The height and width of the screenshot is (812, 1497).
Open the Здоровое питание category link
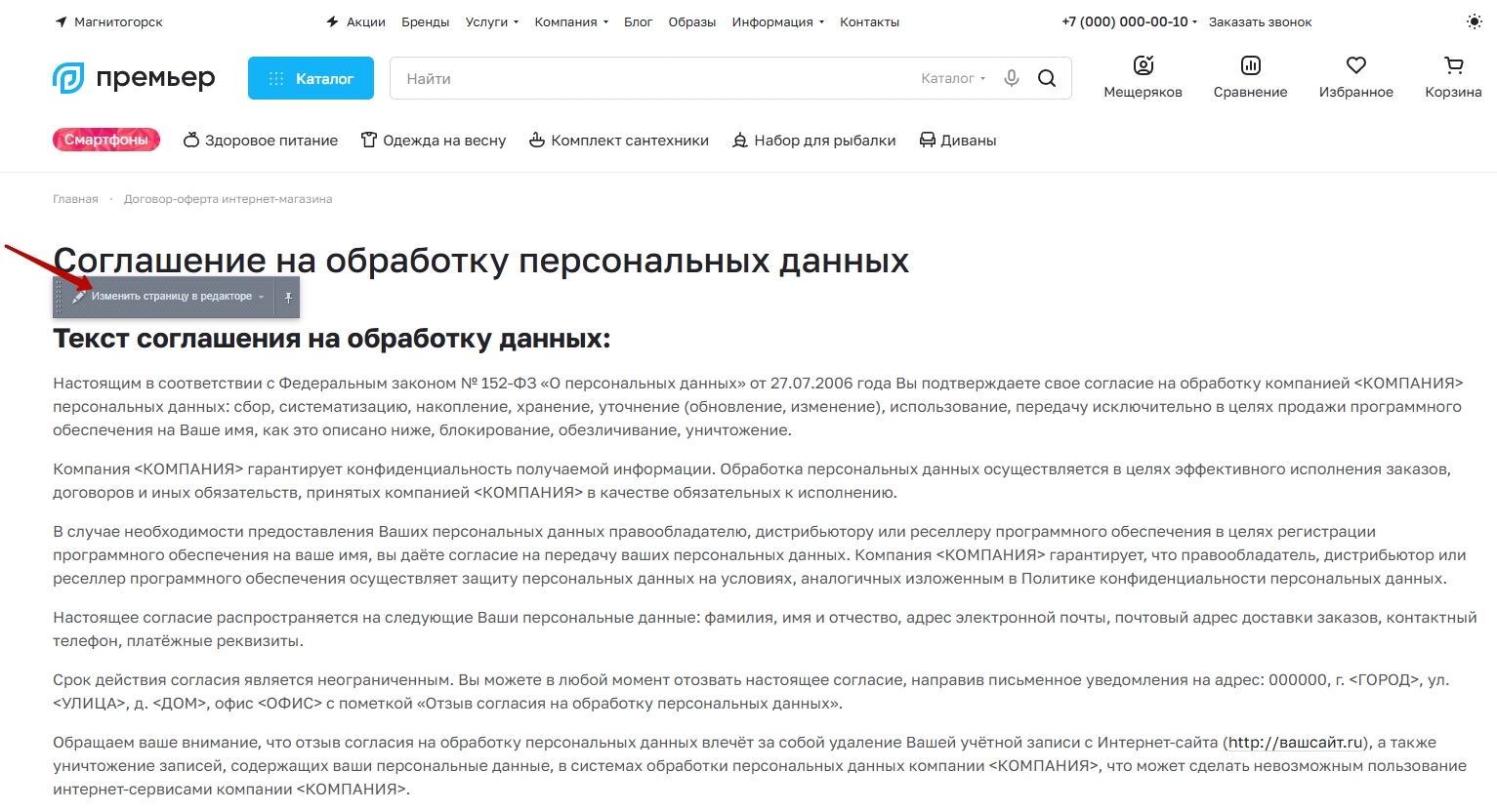(271, 141)
